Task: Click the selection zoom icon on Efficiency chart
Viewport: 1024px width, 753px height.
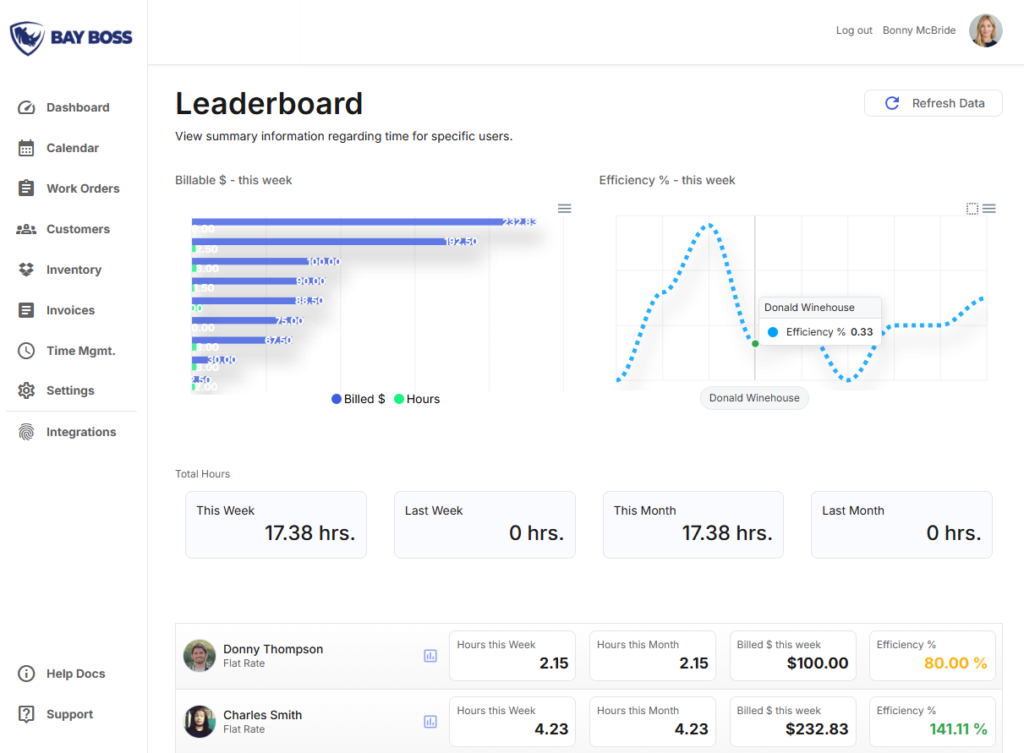Action: point(972,208)
